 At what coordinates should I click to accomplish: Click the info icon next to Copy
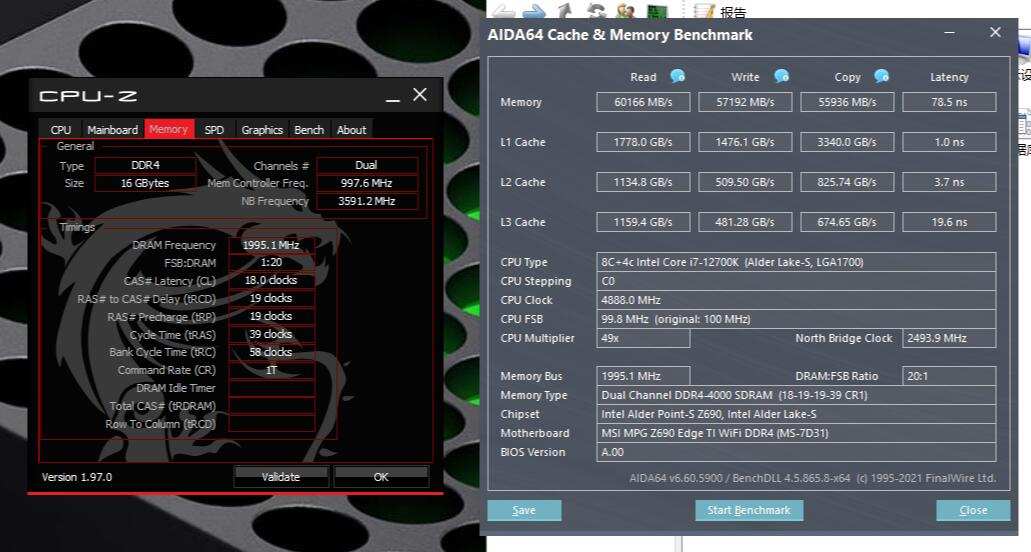[882, 76]
